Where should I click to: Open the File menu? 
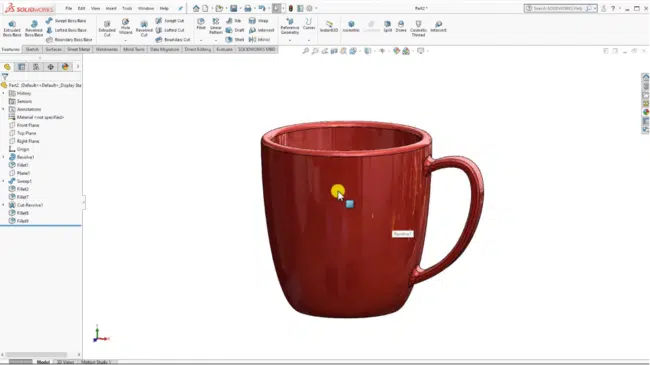pyautogui.click(x=68, y=8)
